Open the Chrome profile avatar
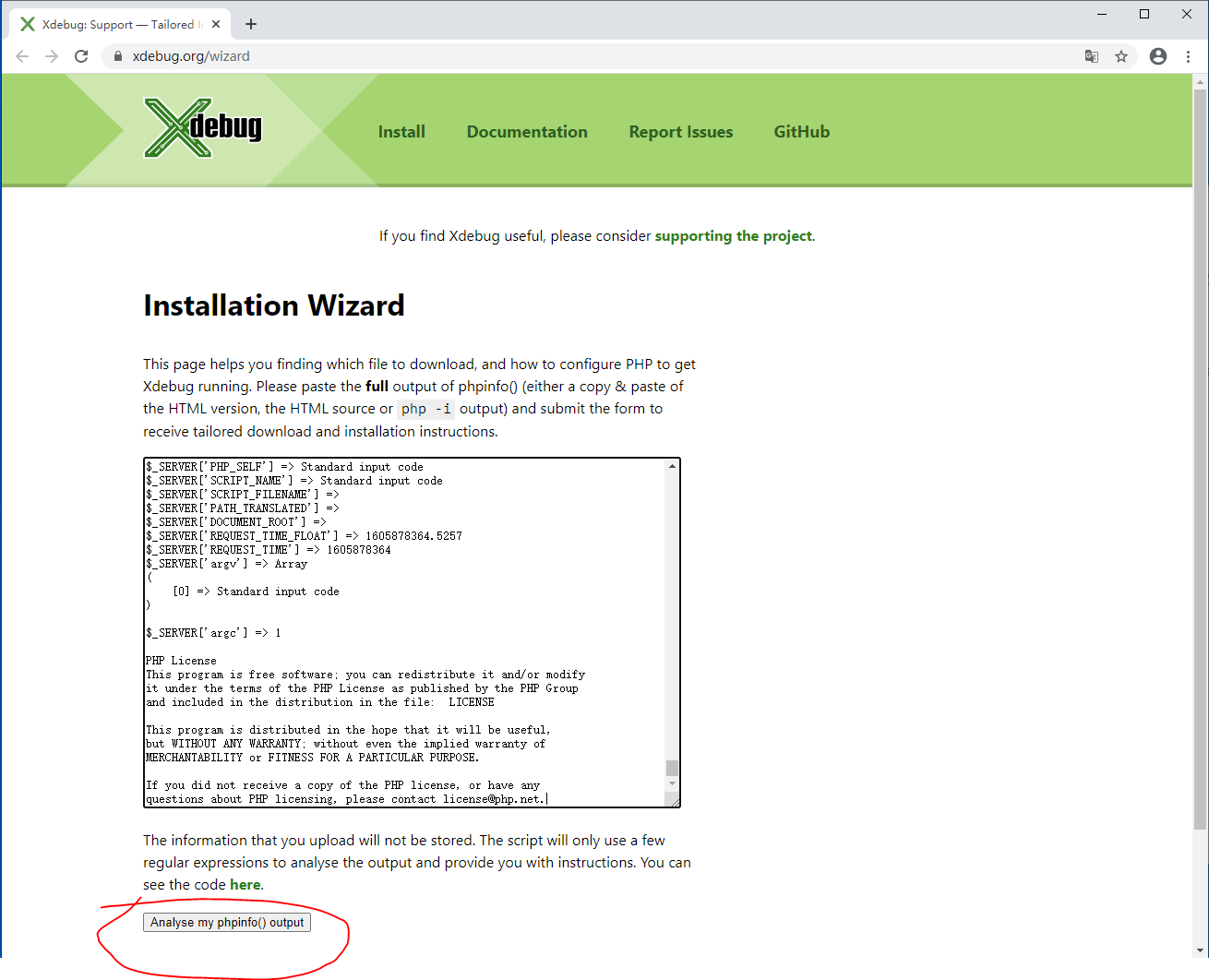Screen dimensions: 1209x980 pyautogui.click(x=1157, y=56)
